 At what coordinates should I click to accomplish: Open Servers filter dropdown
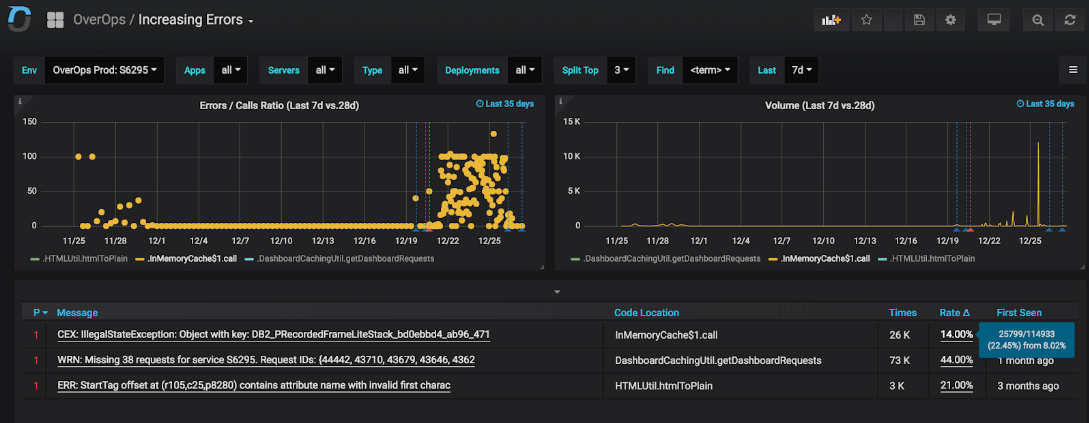coord(325,70)
